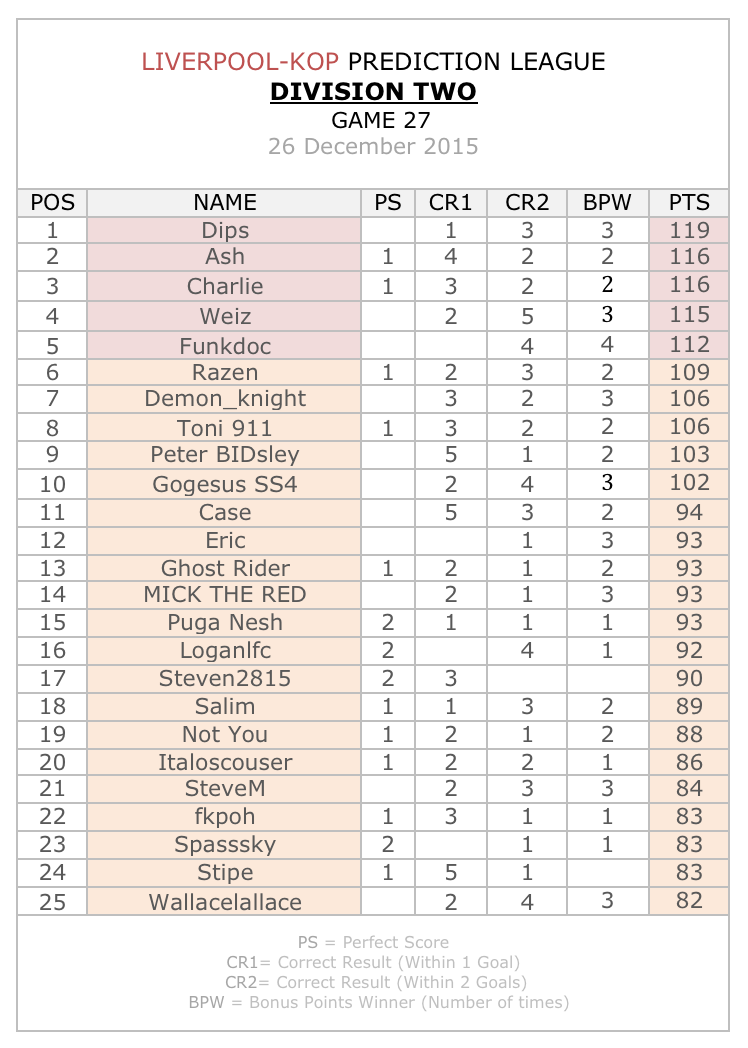Click the GAME 27 subtitle text
The height and width of the screenshot is (1048, 748).
[x=380, y=120]
